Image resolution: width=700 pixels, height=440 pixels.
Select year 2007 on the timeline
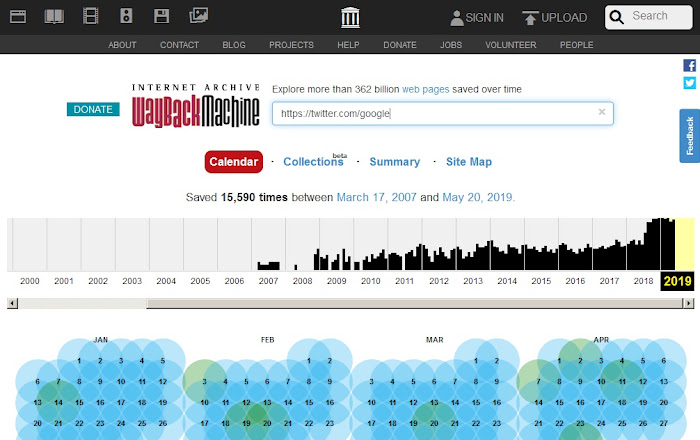click(268, 281)
